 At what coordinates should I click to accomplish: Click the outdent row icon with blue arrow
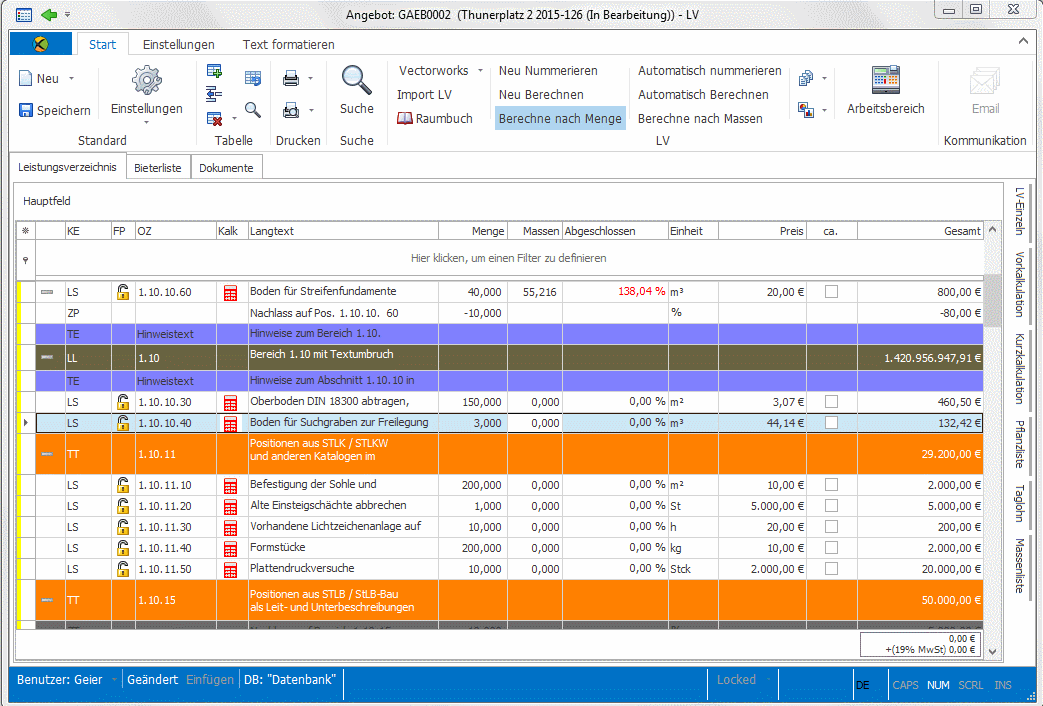pyautogui.click(x=214, y=94)
